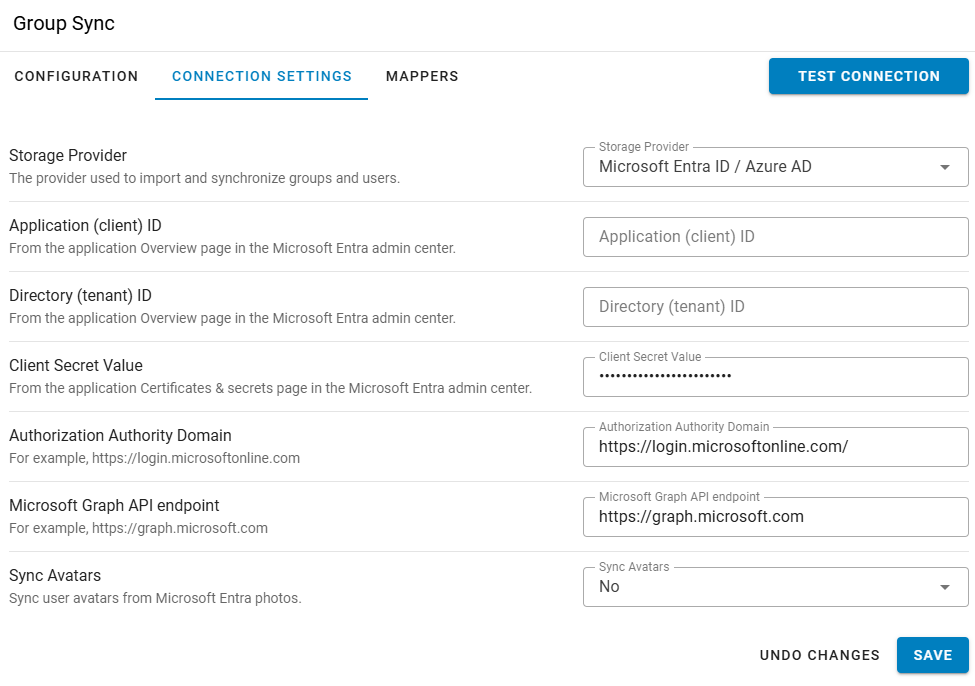
Task: Save the connection settings
Action: click(932, 655)
